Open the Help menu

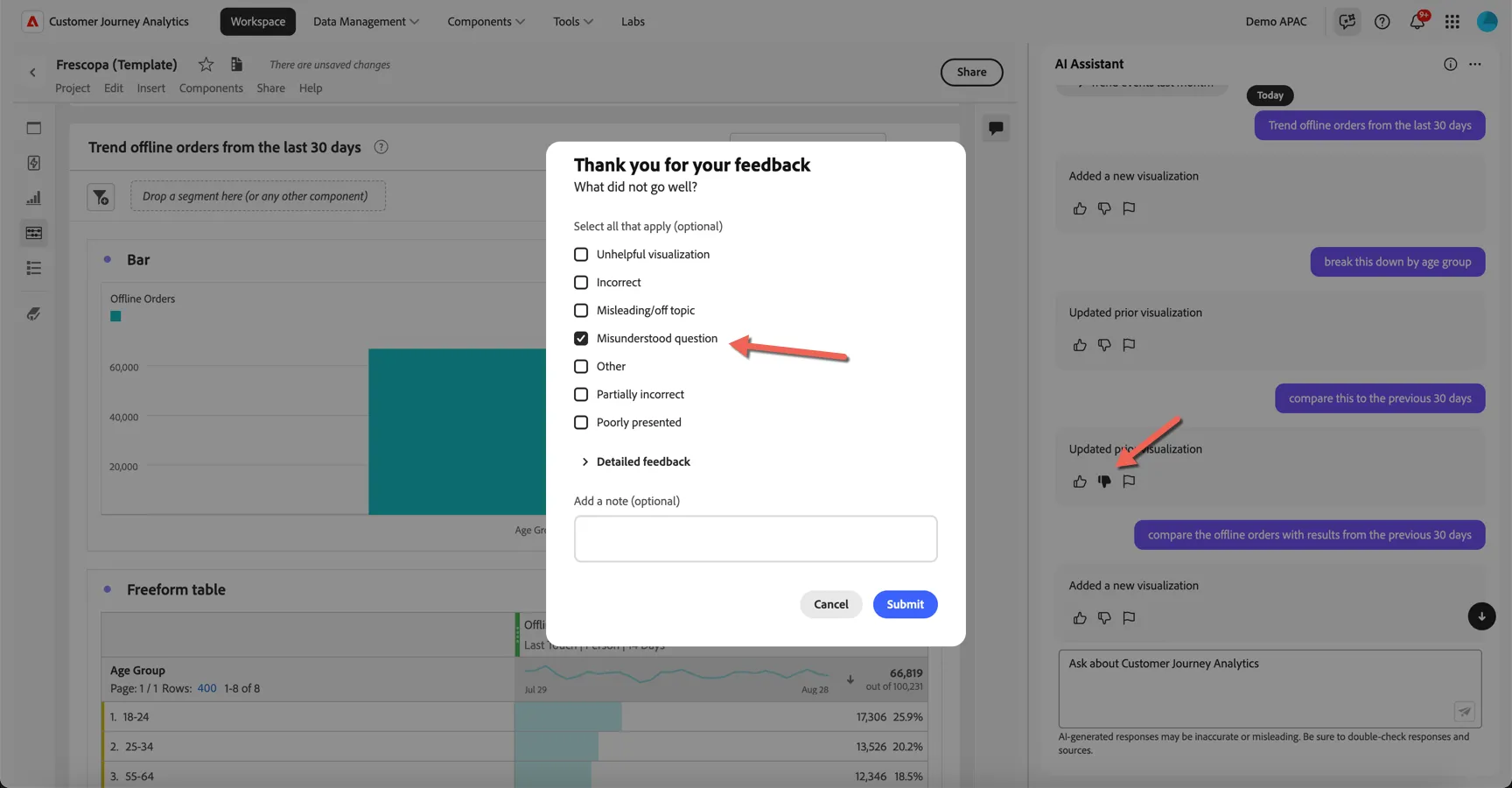[311, 88]
